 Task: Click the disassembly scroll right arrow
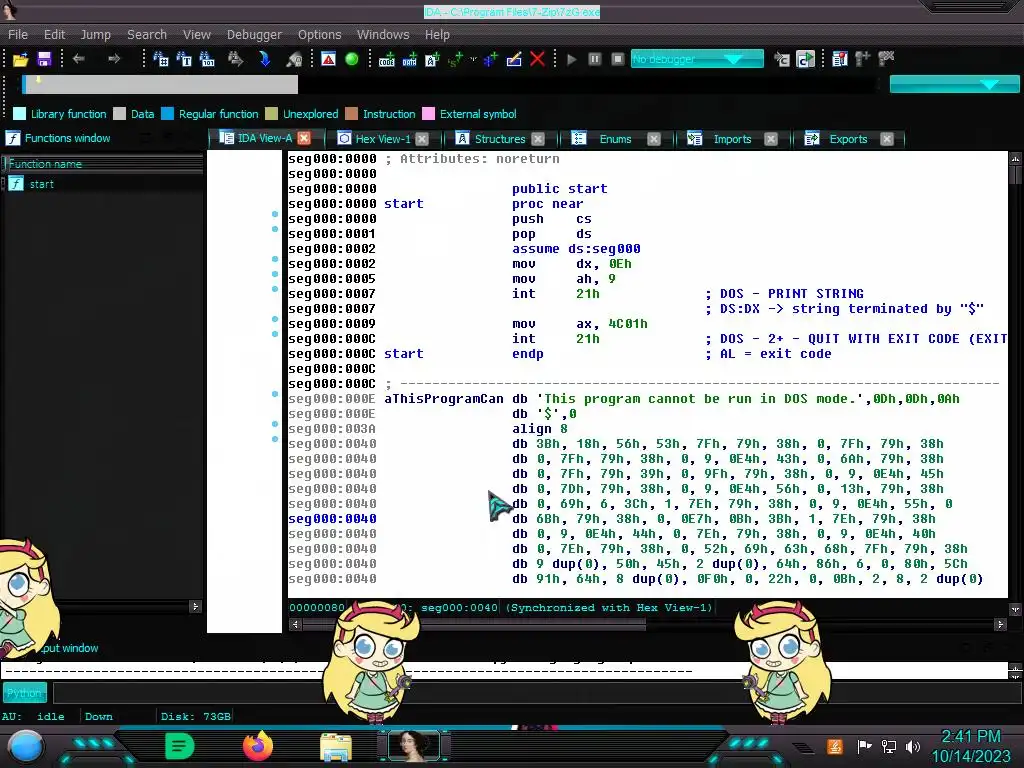1000,624
